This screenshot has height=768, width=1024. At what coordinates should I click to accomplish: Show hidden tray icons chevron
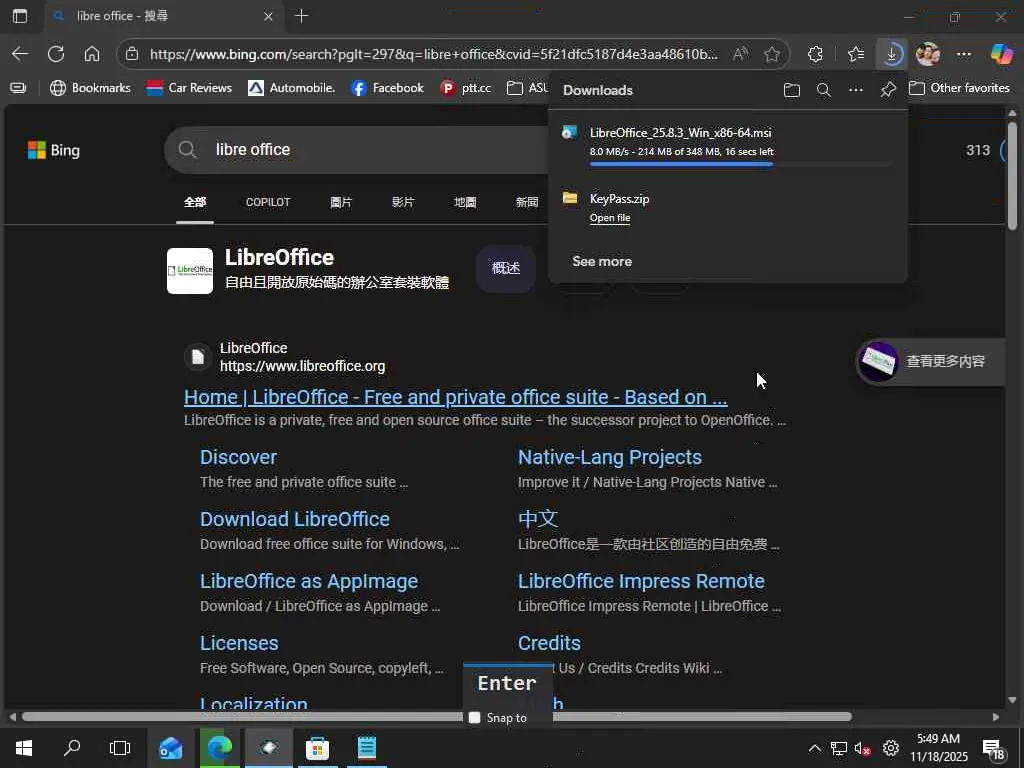pyautogui.click(x=815, y=748)
